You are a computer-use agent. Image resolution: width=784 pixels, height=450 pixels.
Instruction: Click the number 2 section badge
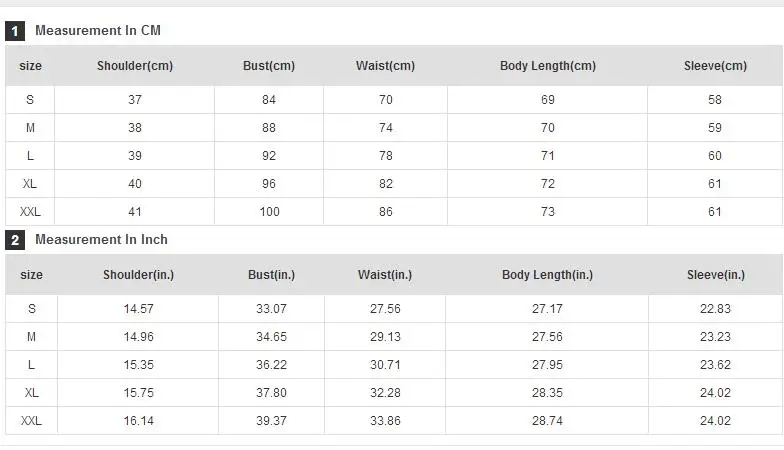click(14, 240)
